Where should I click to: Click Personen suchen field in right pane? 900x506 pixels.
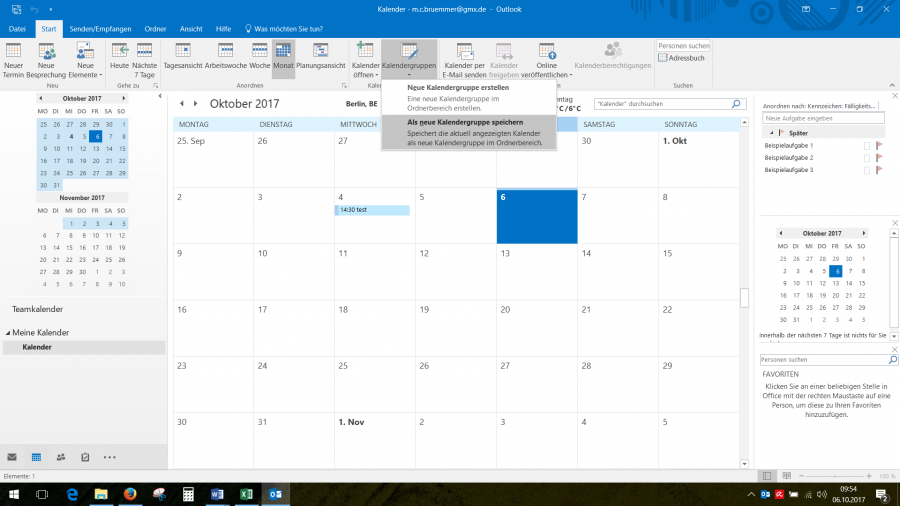(x=824, y=360)
